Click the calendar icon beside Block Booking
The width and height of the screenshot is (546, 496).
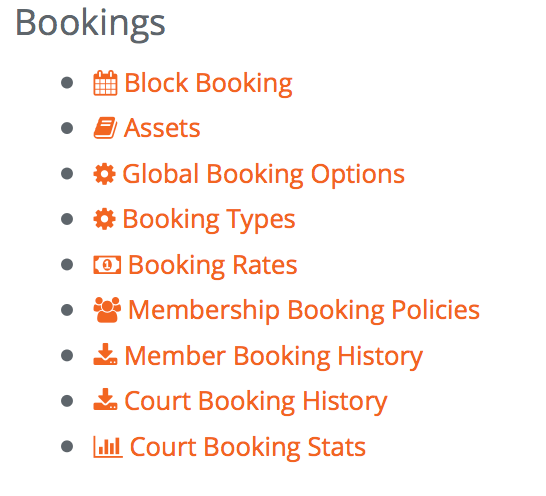105,83
